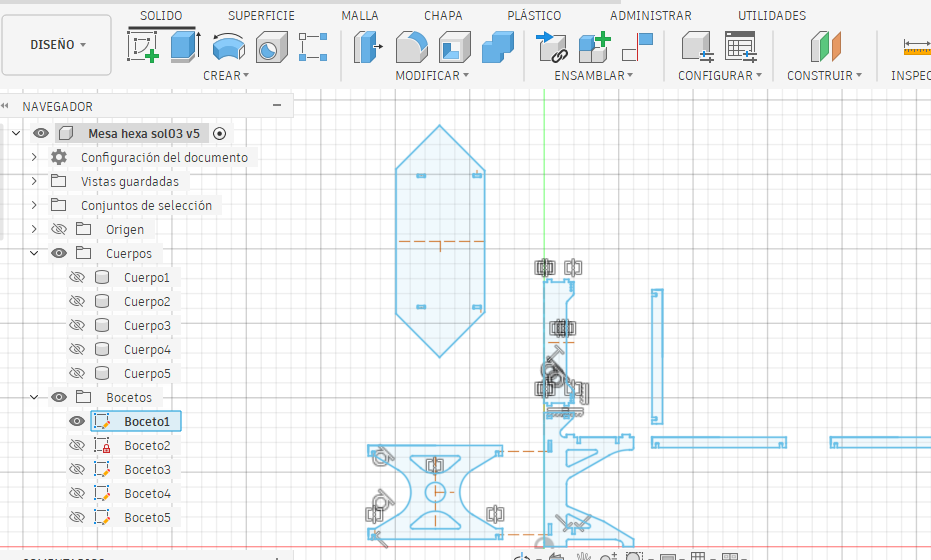Minimize the NAVEGADOR panel

click(x=277, y=106)
